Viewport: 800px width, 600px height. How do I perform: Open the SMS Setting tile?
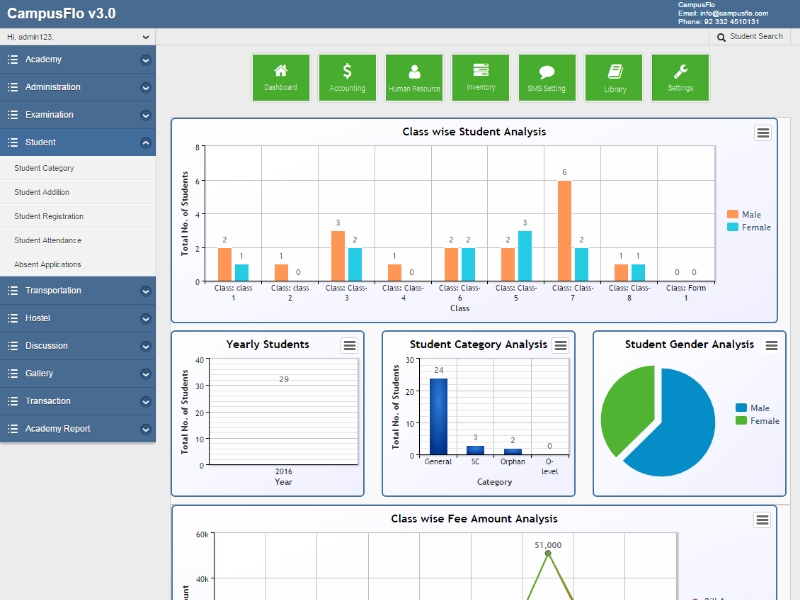click(x=547, y=77)
